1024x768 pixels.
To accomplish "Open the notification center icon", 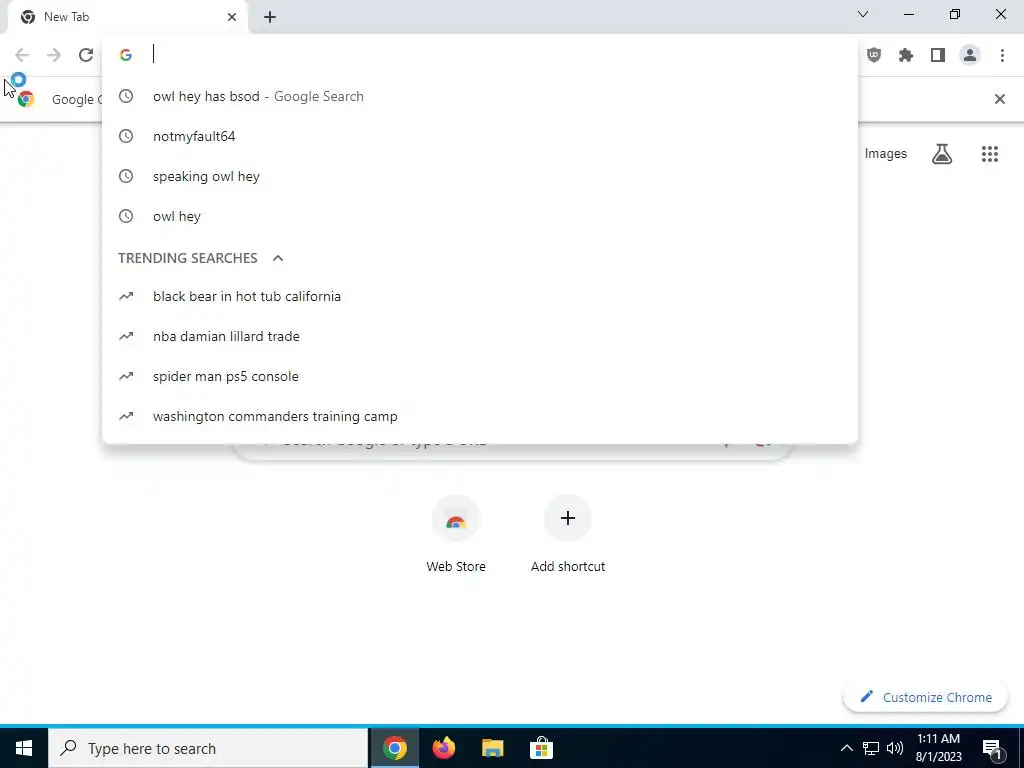I will point(992,749).
